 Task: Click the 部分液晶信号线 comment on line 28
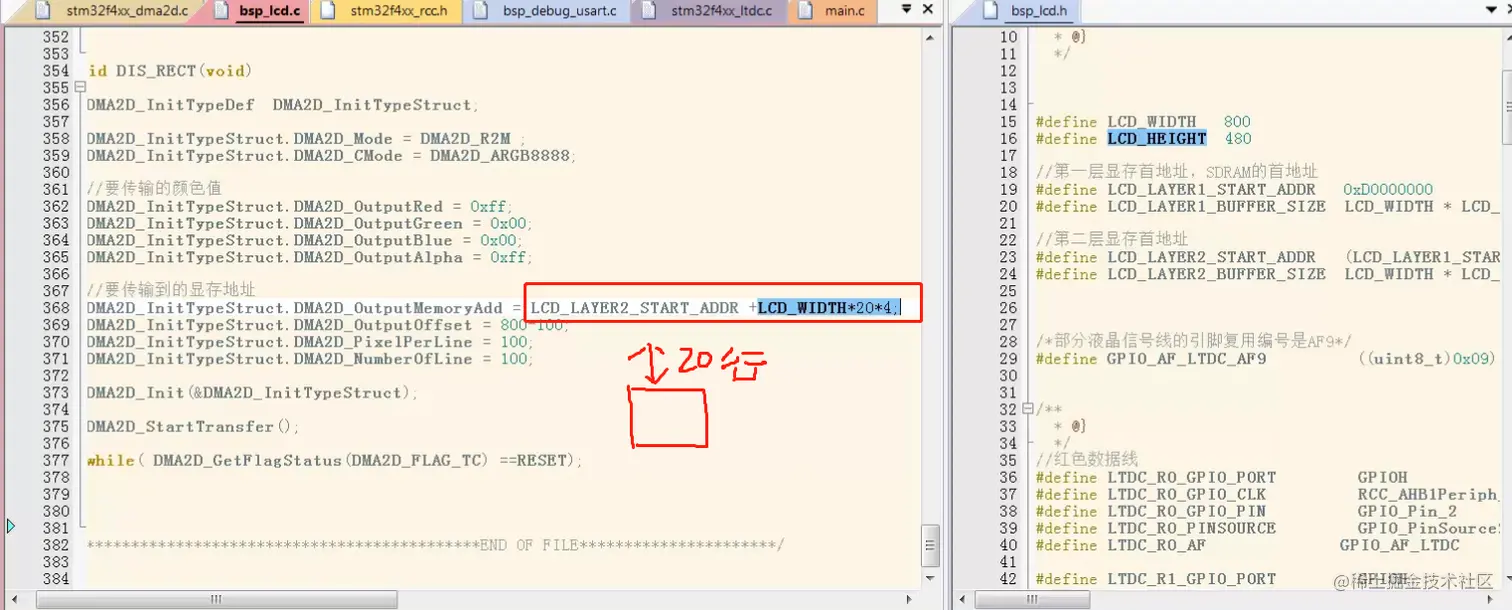tap(1194, 341)
